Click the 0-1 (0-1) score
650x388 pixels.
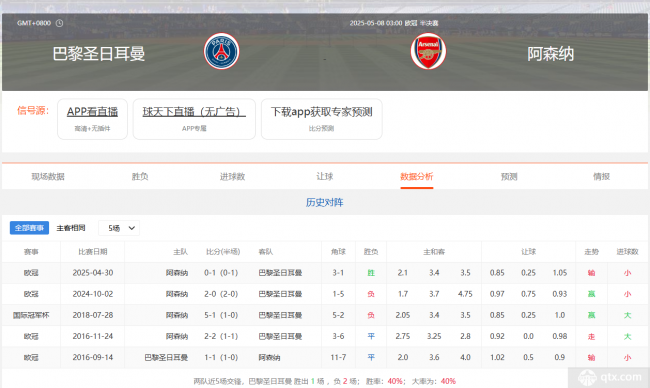pyautogui.click(x=221, y=273)
